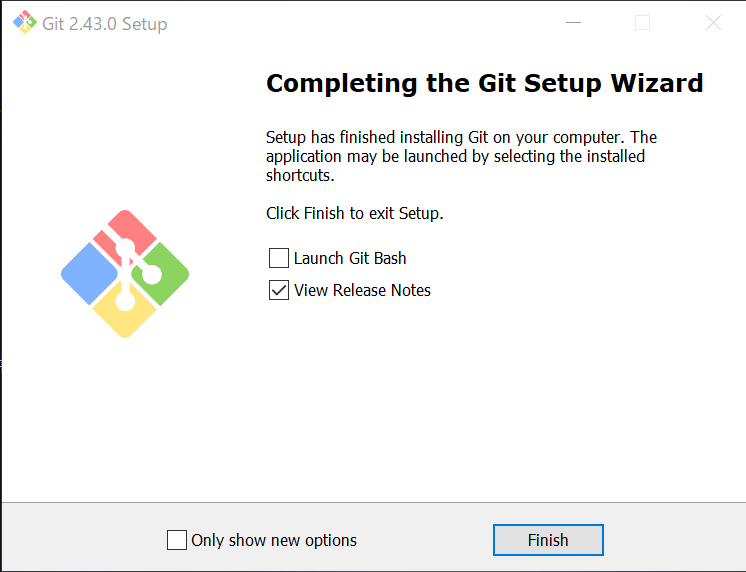Click the yellow square of the large Git logo
This screenshot has width=746, height=572.
pyautogui.click(x=125, y=312)
